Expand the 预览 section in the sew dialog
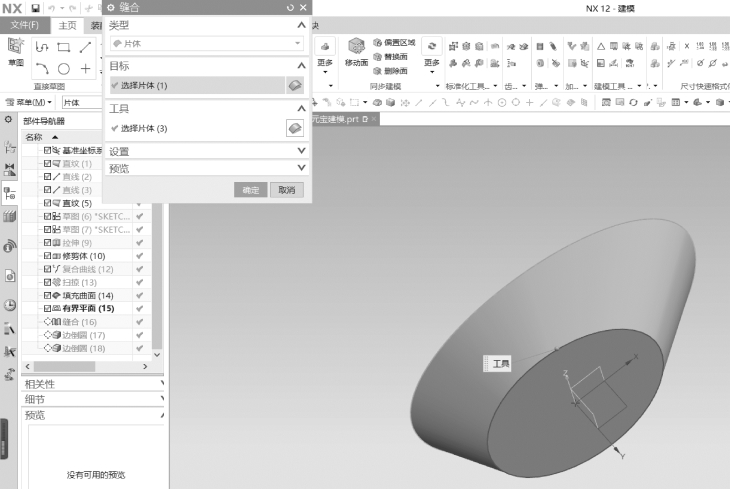Screen dimensions: 730x489 pyautogui.click(x=205, y=168)
